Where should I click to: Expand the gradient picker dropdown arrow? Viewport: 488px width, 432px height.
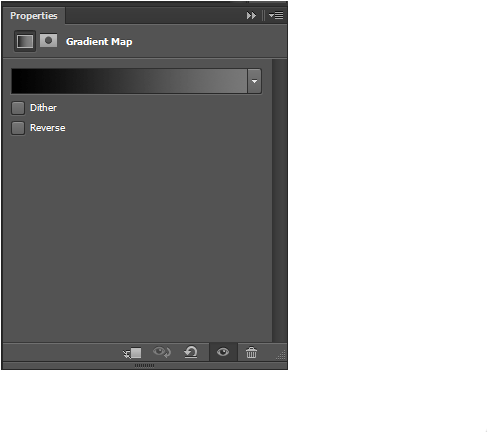[254, 81]
